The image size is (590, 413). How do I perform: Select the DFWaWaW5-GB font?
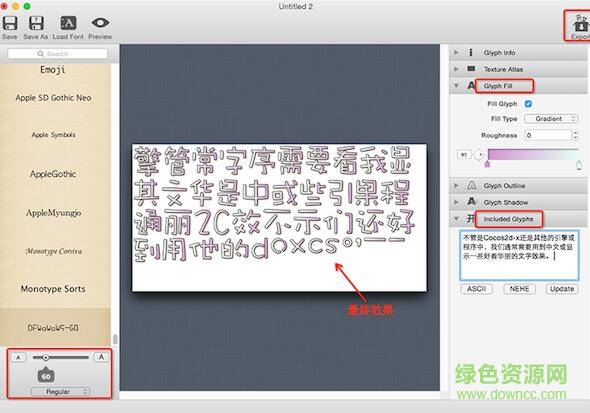(53, 328)
